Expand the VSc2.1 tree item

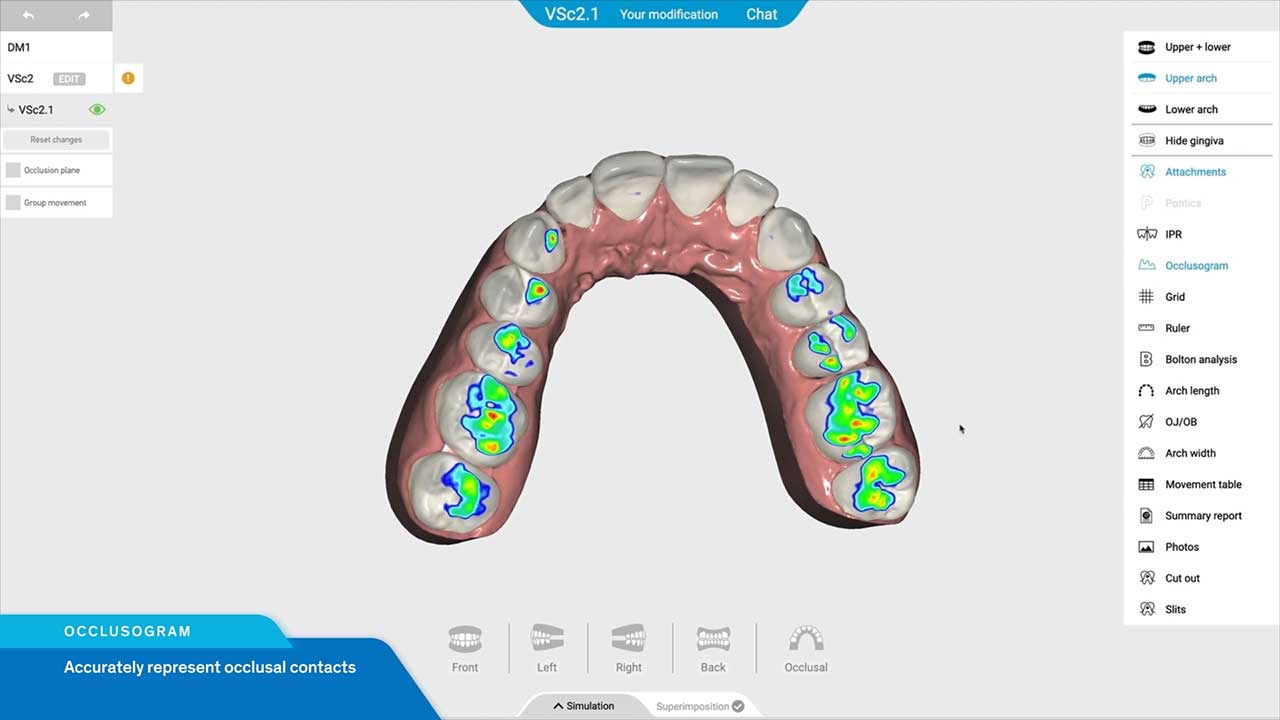pos(11,110)
